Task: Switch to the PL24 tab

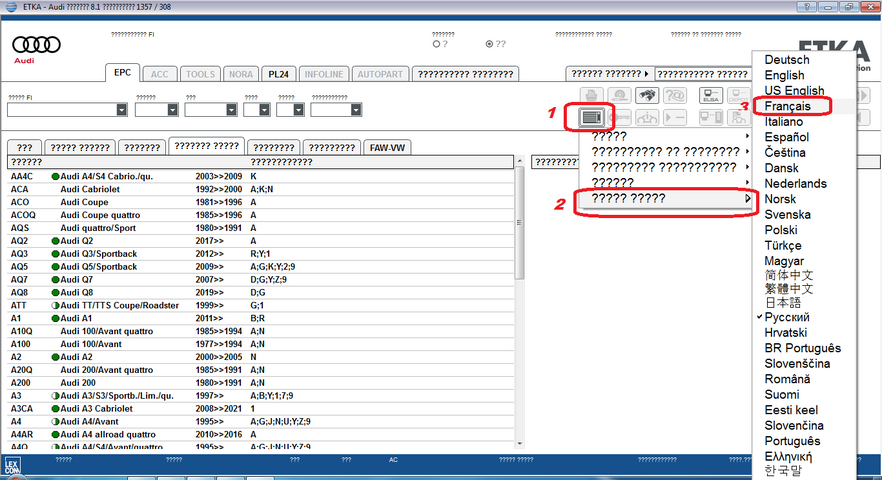Action: coord(278,74)
